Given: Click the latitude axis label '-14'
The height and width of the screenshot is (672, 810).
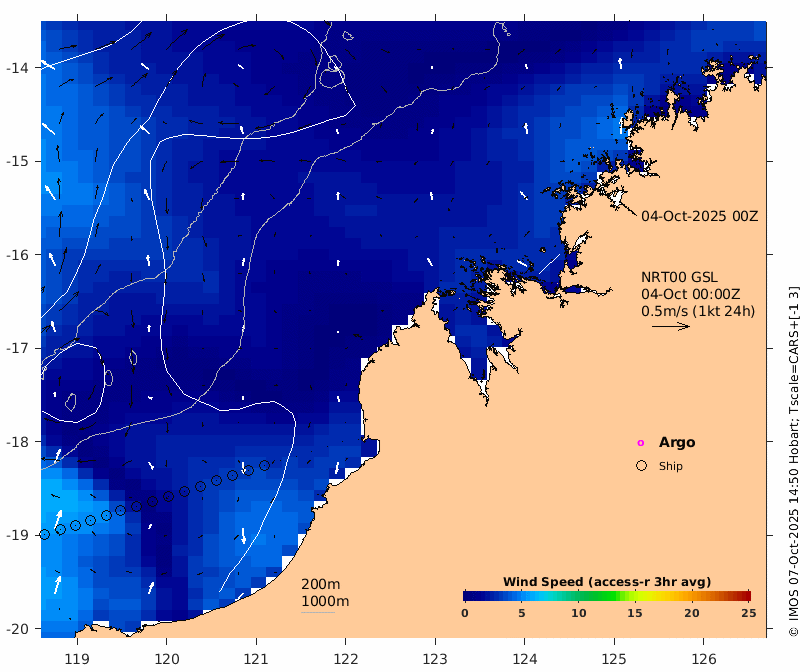Looking at the screenshot, I should coord(17,68).
